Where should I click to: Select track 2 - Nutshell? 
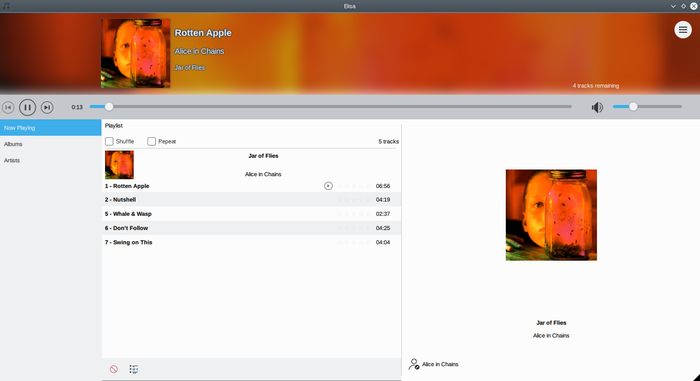click(251, 200)
